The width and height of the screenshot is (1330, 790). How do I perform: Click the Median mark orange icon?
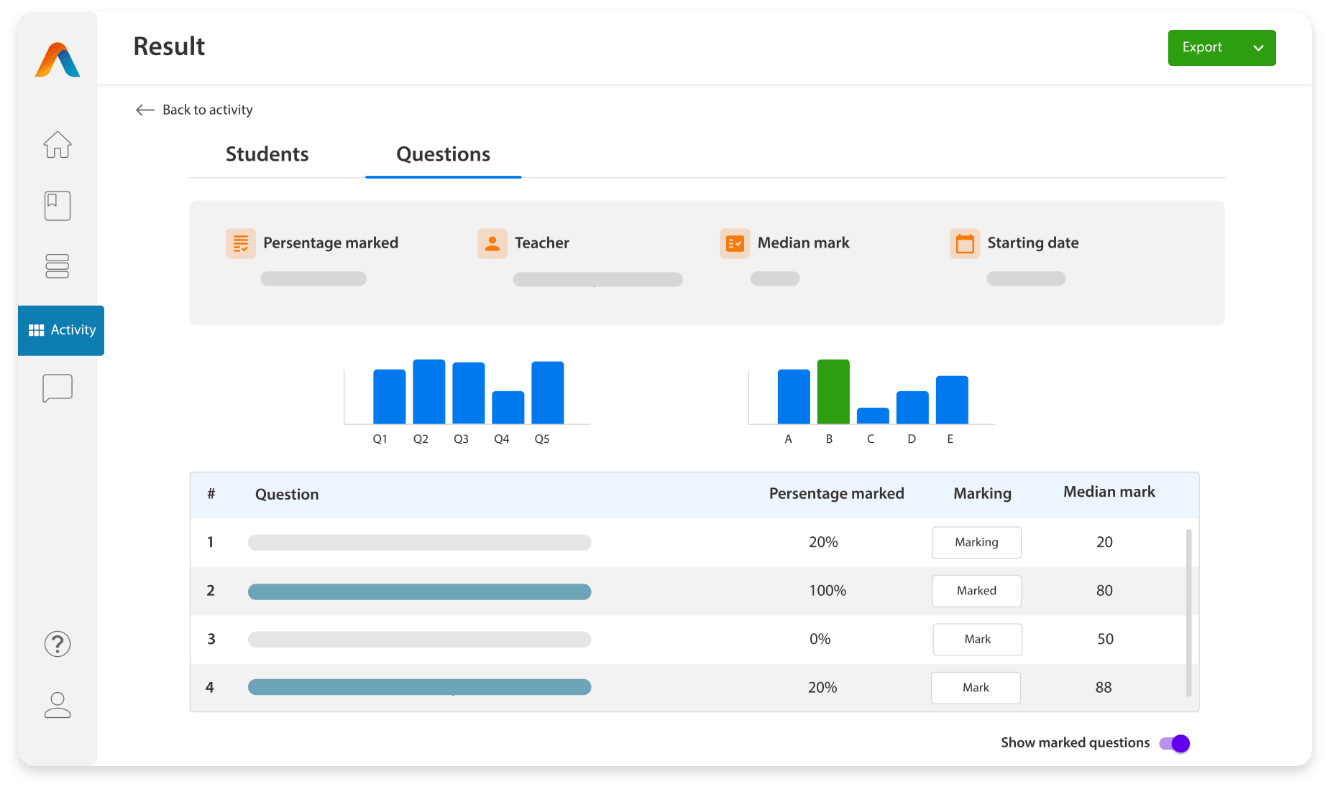pyautogui.click(x=735, y=243)
